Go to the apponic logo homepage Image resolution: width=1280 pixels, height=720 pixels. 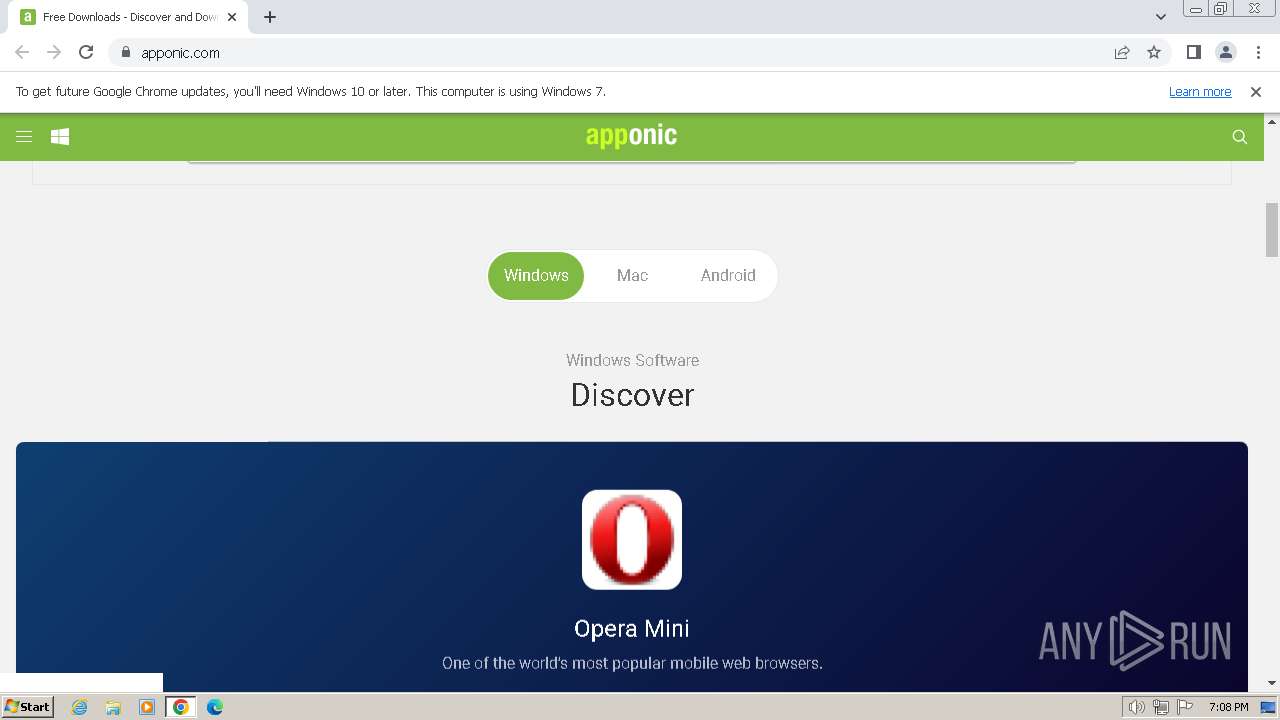[632, 136]
